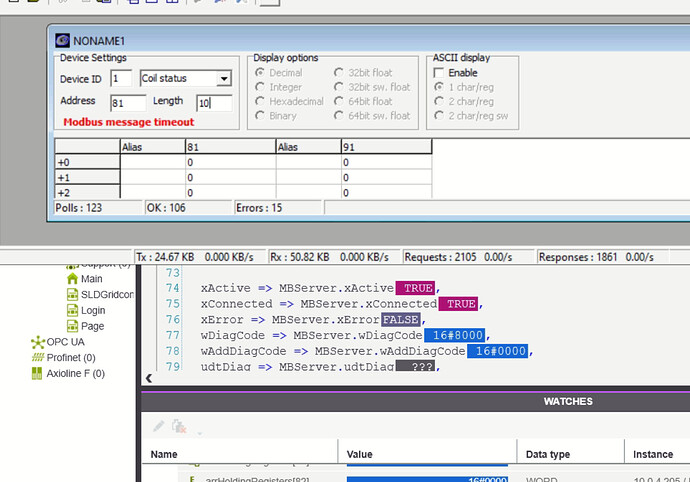Click the Page item icon
This screenshot has height=482, width=690.
72,326
